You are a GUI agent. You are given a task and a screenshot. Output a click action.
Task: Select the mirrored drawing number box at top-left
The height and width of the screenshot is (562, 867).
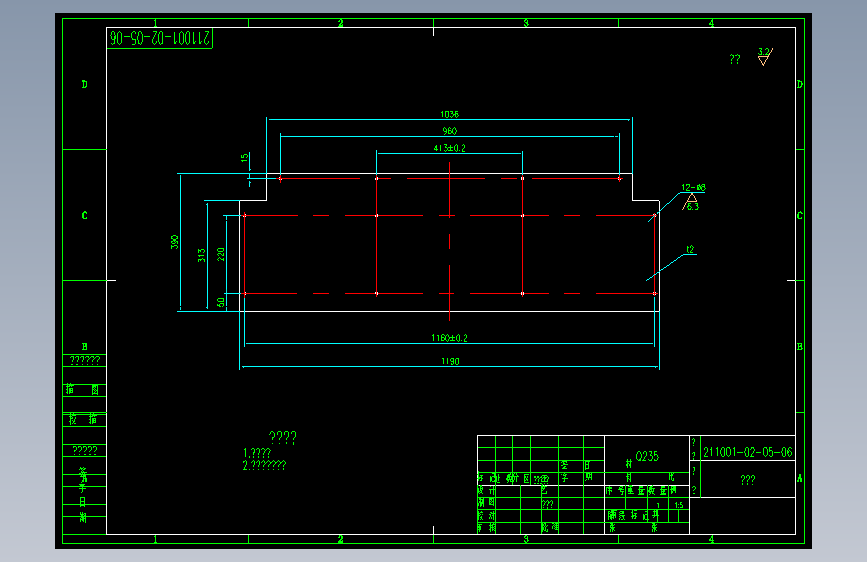point(160,38)
